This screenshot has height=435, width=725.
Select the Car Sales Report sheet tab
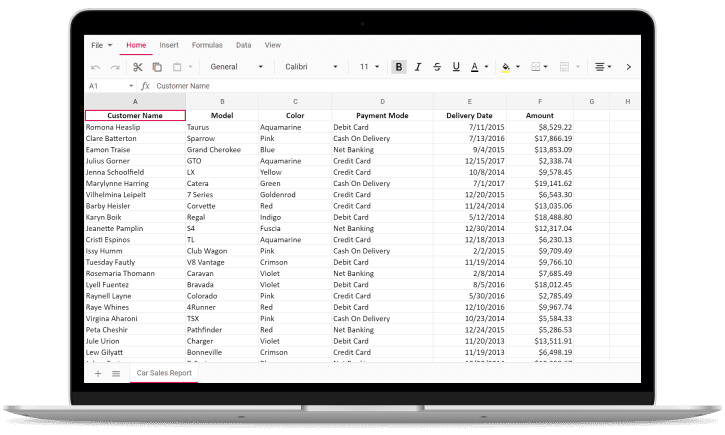pyautogui.click(x=164, y=373)
